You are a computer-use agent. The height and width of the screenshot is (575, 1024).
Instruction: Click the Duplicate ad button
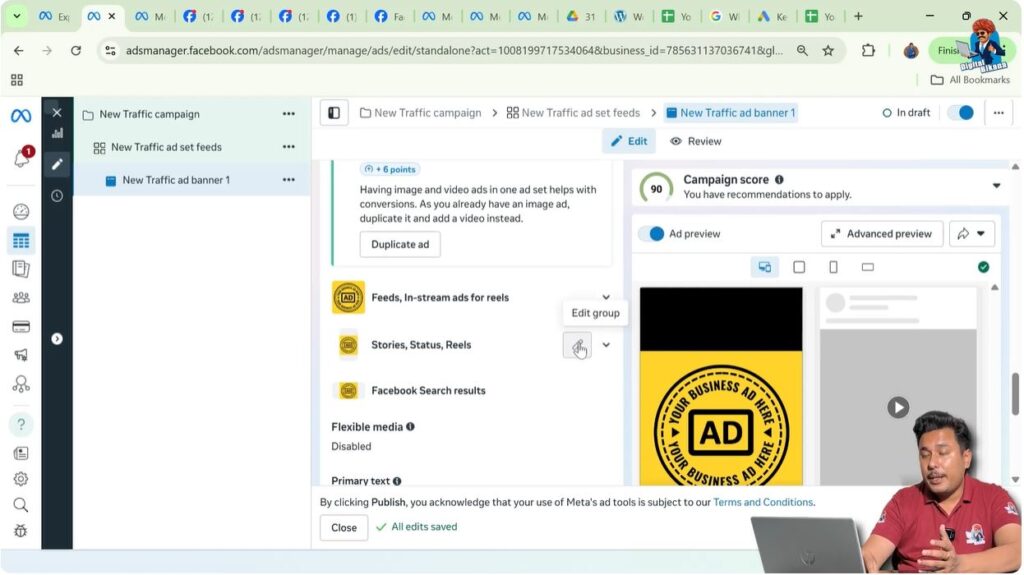[x=400, y=244]
